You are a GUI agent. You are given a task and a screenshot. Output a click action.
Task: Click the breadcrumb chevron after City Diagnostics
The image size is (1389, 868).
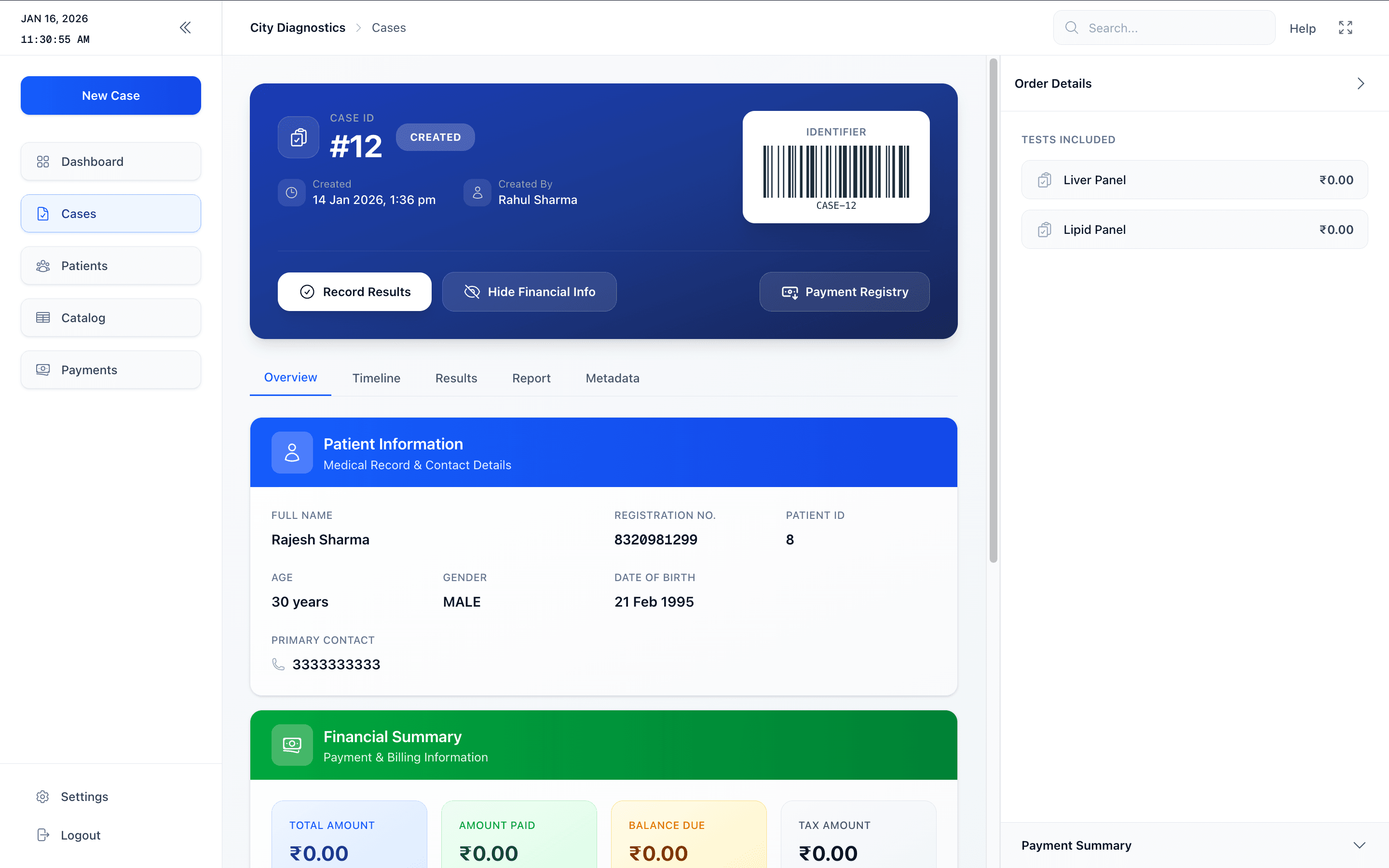coord(359,27)
